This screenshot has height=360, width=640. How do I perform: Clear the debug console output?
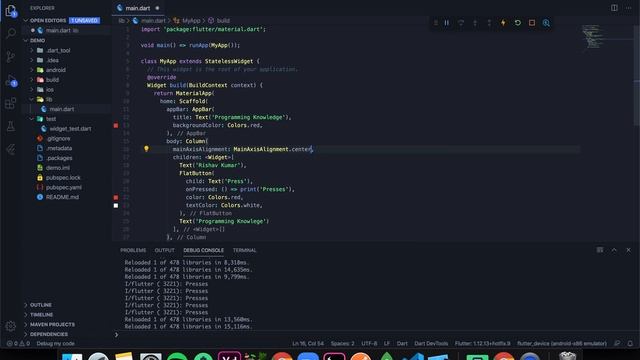pyautogui.click(x=600, y=250)
